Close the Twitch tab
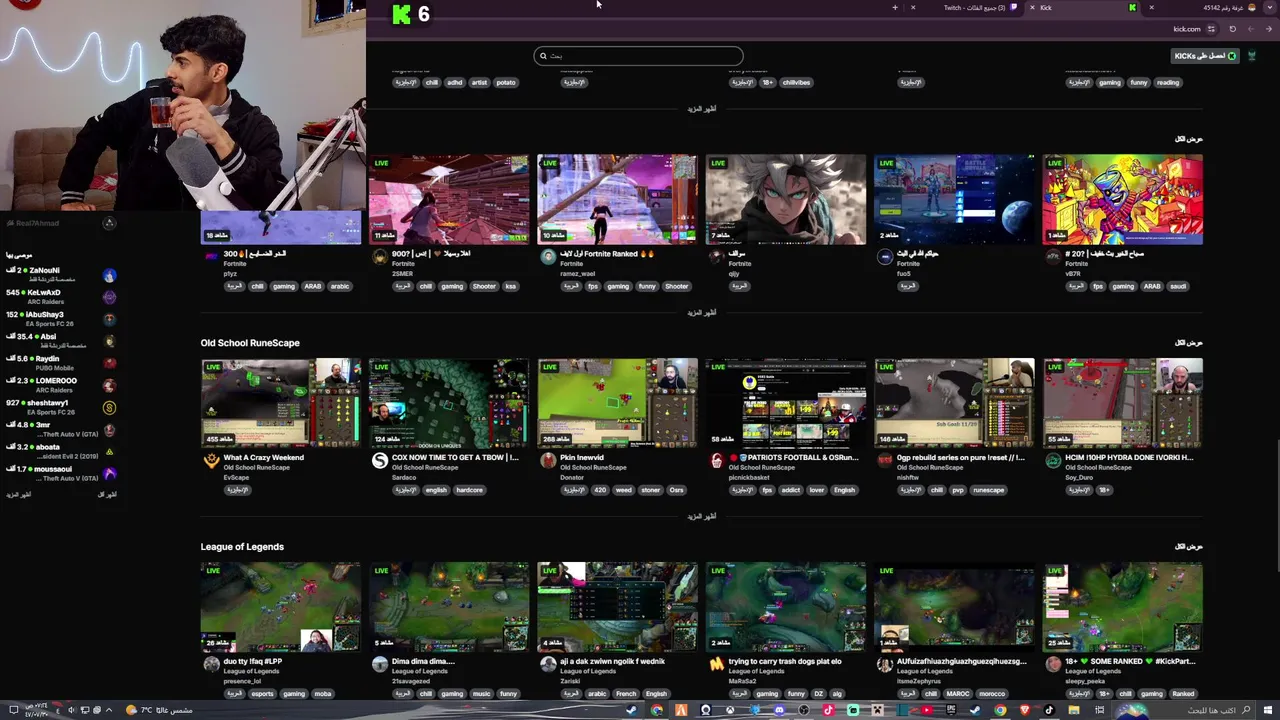The image size is (1280, 720). [913, 7]
